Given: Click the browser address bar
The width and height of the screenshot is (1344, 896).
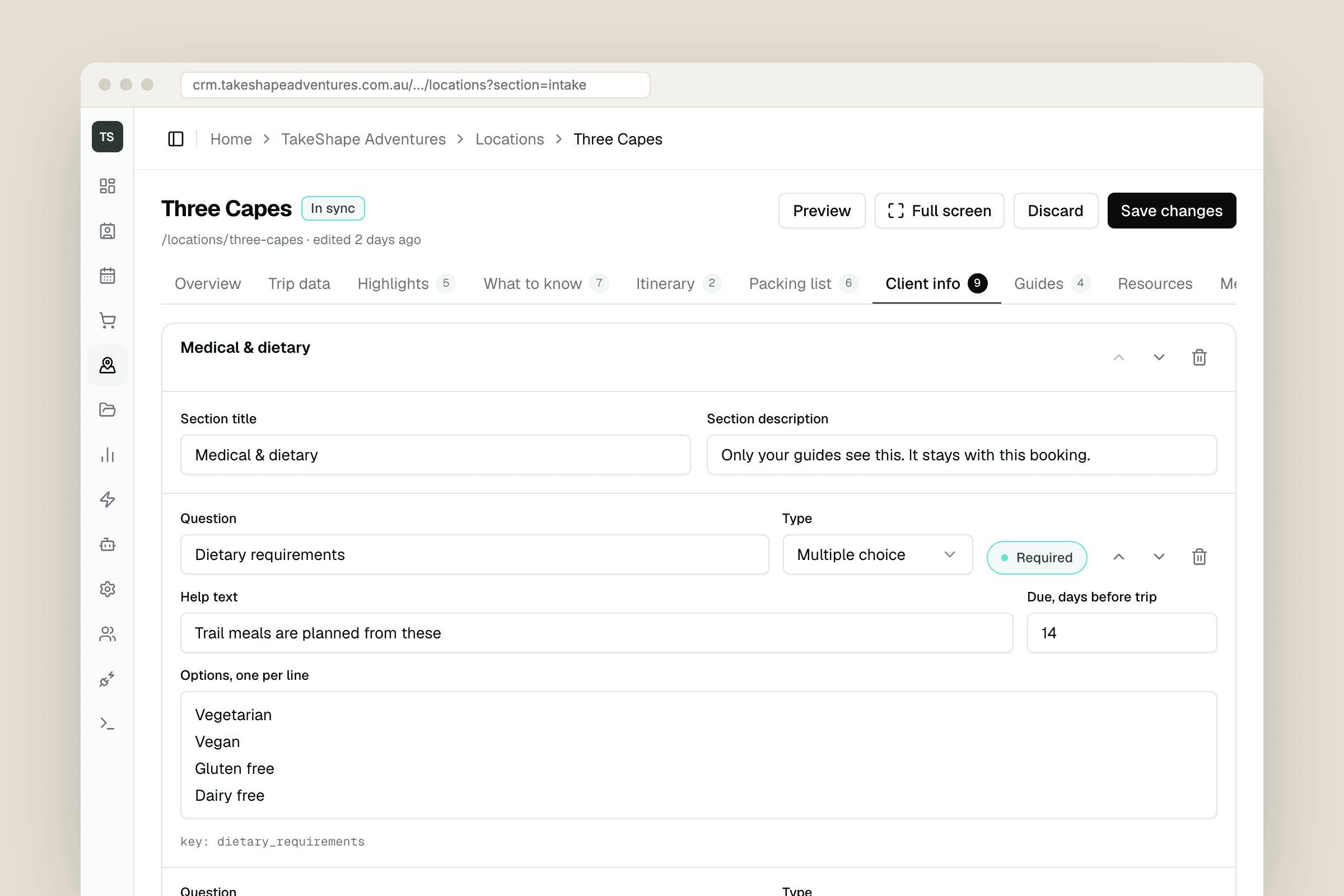Looking at the screenshot, I should (x=416, y=85).
